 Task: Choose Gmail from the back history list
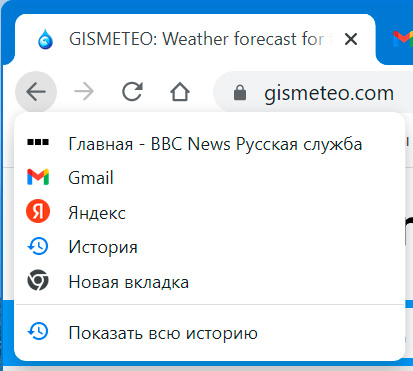click(x=210, y=177)
